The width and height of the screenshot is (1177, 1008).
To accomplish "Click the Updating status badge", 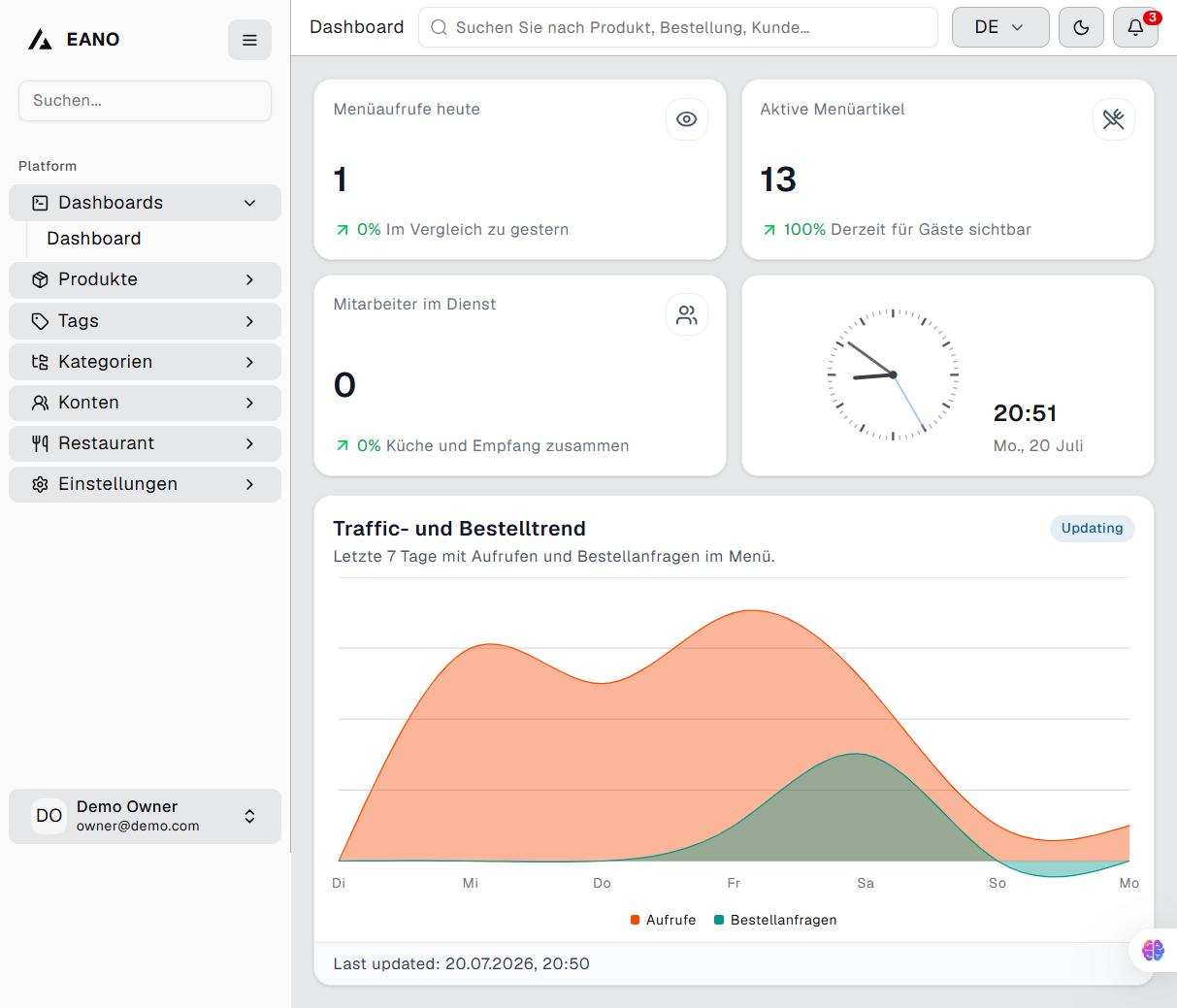I will 1093,528.
